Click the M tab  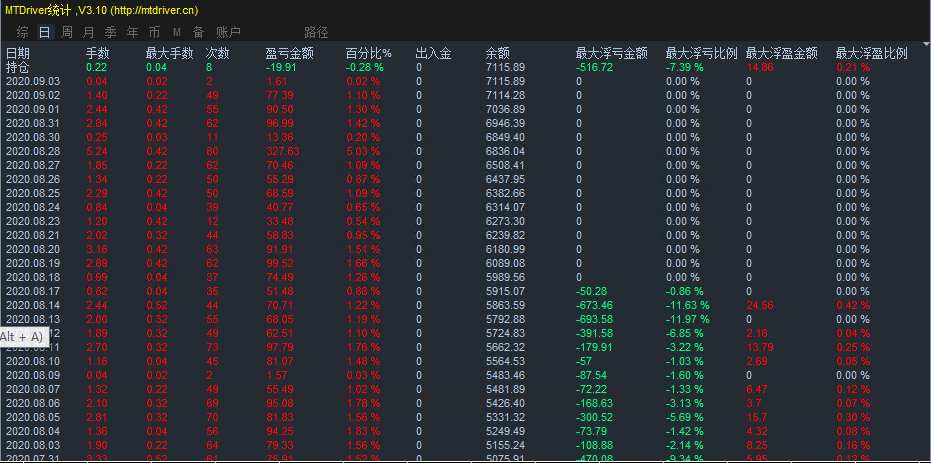(176, 32)
